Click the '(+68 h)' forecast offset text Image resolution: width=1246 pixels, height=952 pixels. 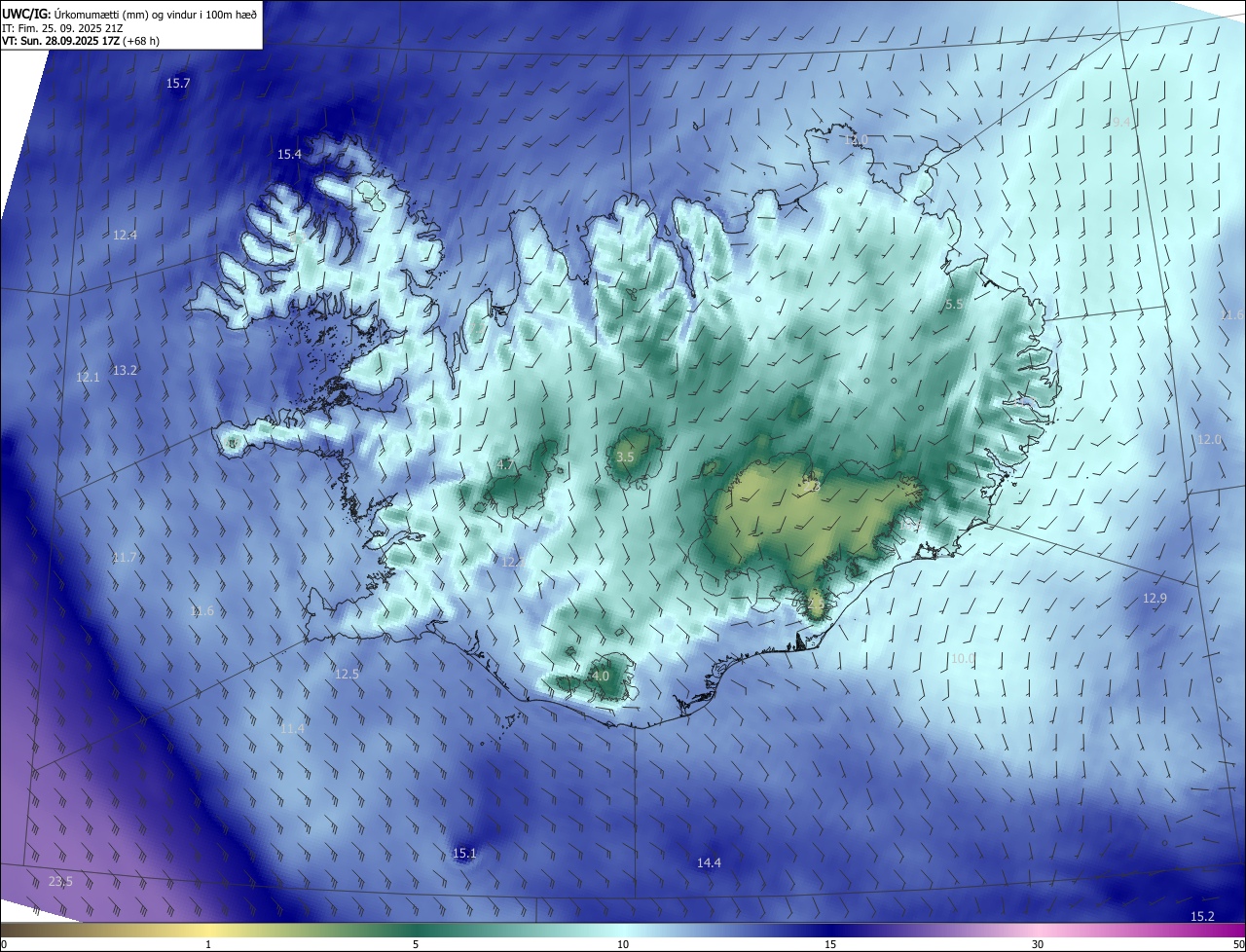[142, 41]
